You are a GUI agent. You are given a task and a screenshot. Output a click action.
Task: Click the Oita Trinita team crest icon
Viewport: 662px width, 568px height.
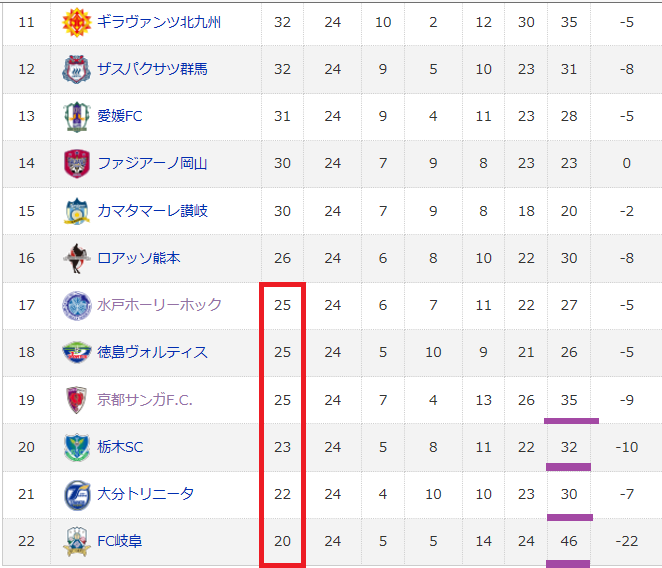76,494
